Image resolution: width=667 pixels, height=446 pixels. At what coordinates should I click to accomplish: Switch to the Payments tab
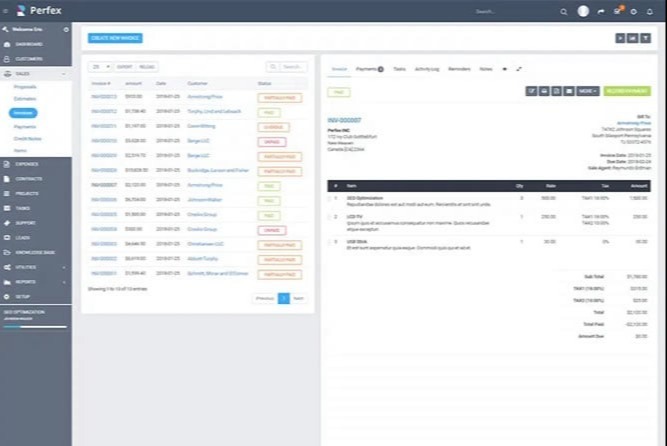[x=370, y=69]
